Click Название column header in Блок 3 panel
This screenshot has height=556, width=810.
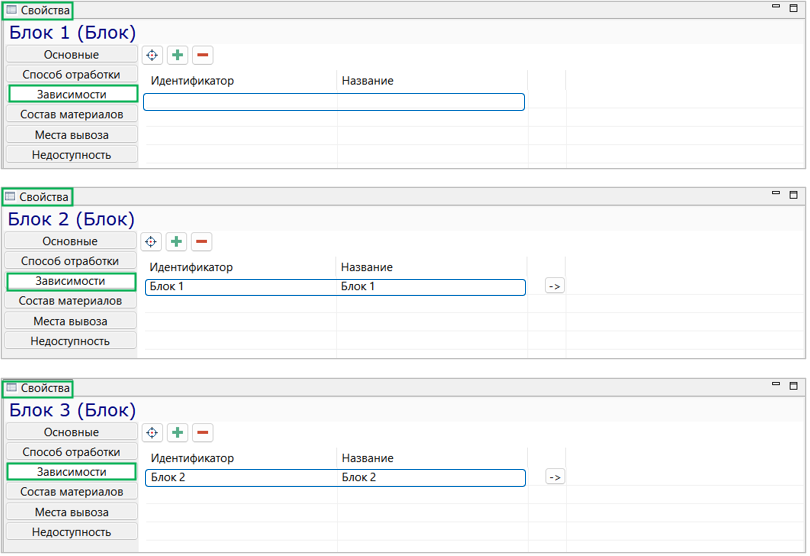coord(367,458)
